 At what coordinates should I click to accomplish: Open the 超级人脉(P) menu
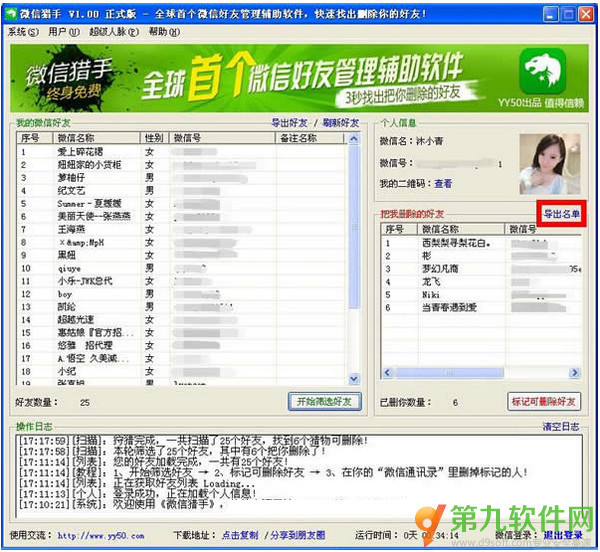[114, 32]
